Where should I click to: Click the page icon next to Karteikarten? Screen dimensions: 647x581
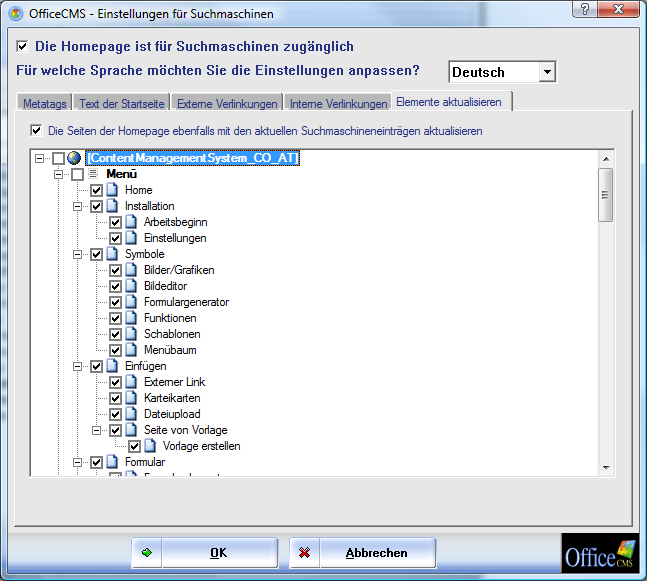131,398
